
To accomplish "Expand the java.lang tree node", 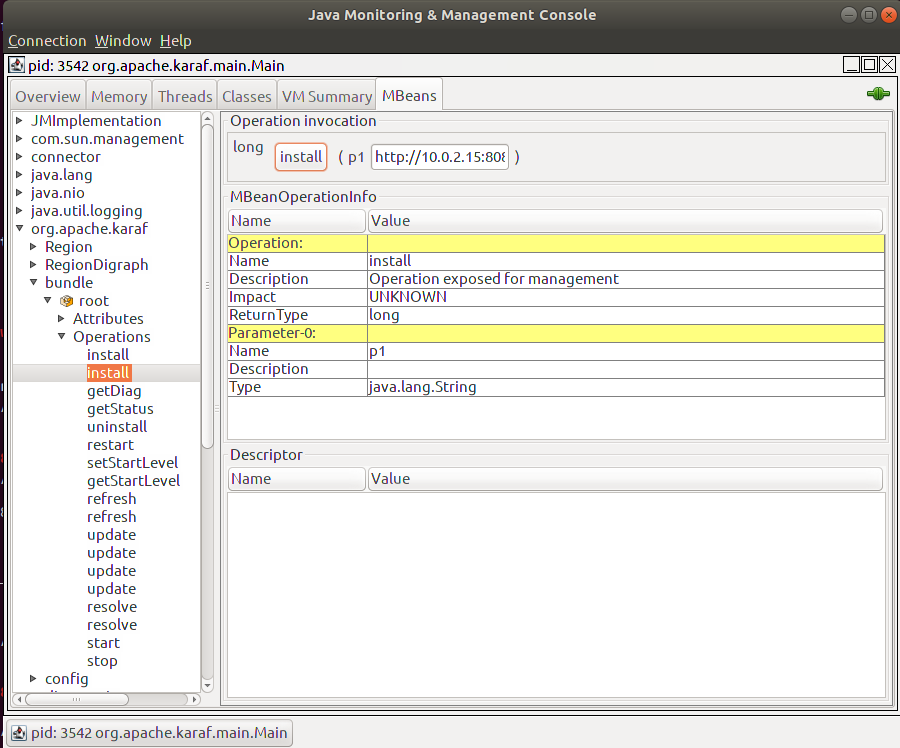I will pyautogui.click(x=19, y=175).
